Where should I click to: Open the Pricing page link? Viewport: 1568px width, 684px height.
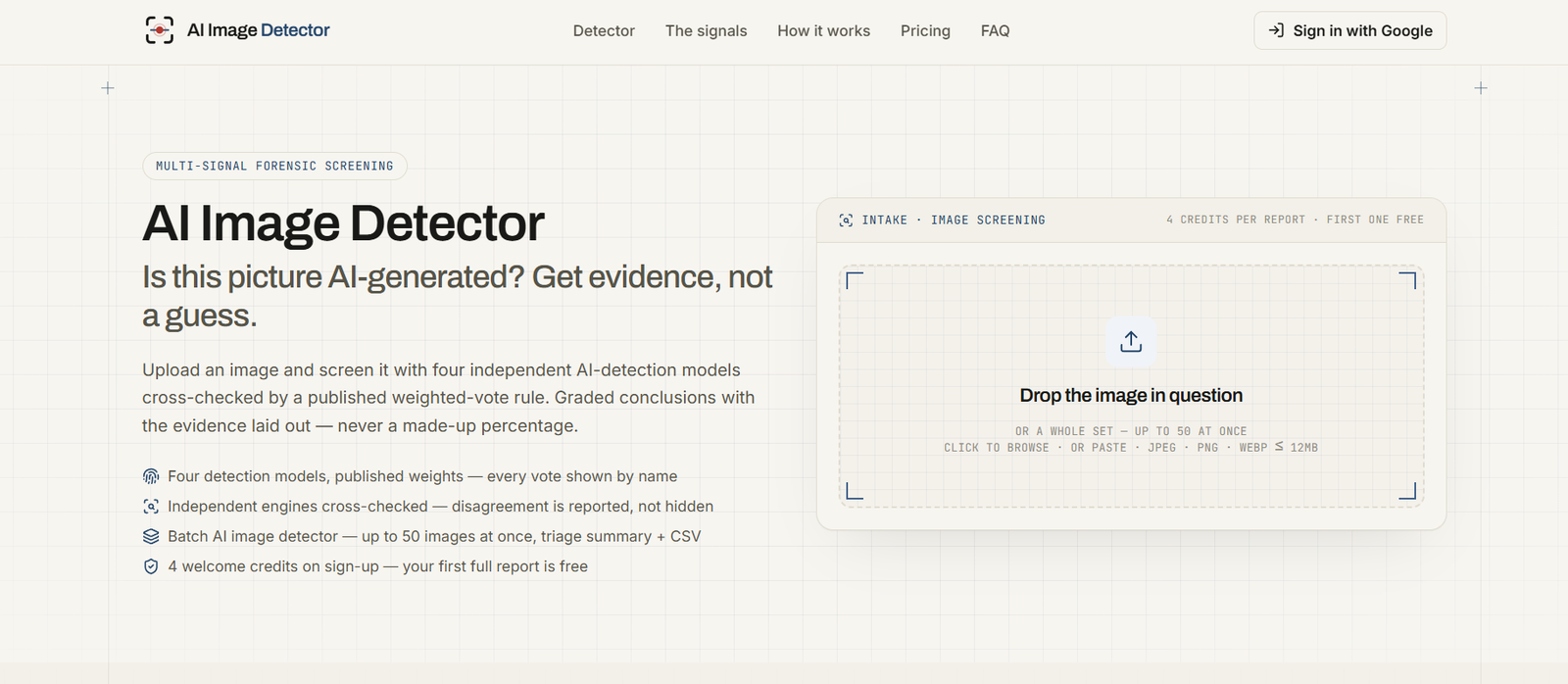[925, 30]
